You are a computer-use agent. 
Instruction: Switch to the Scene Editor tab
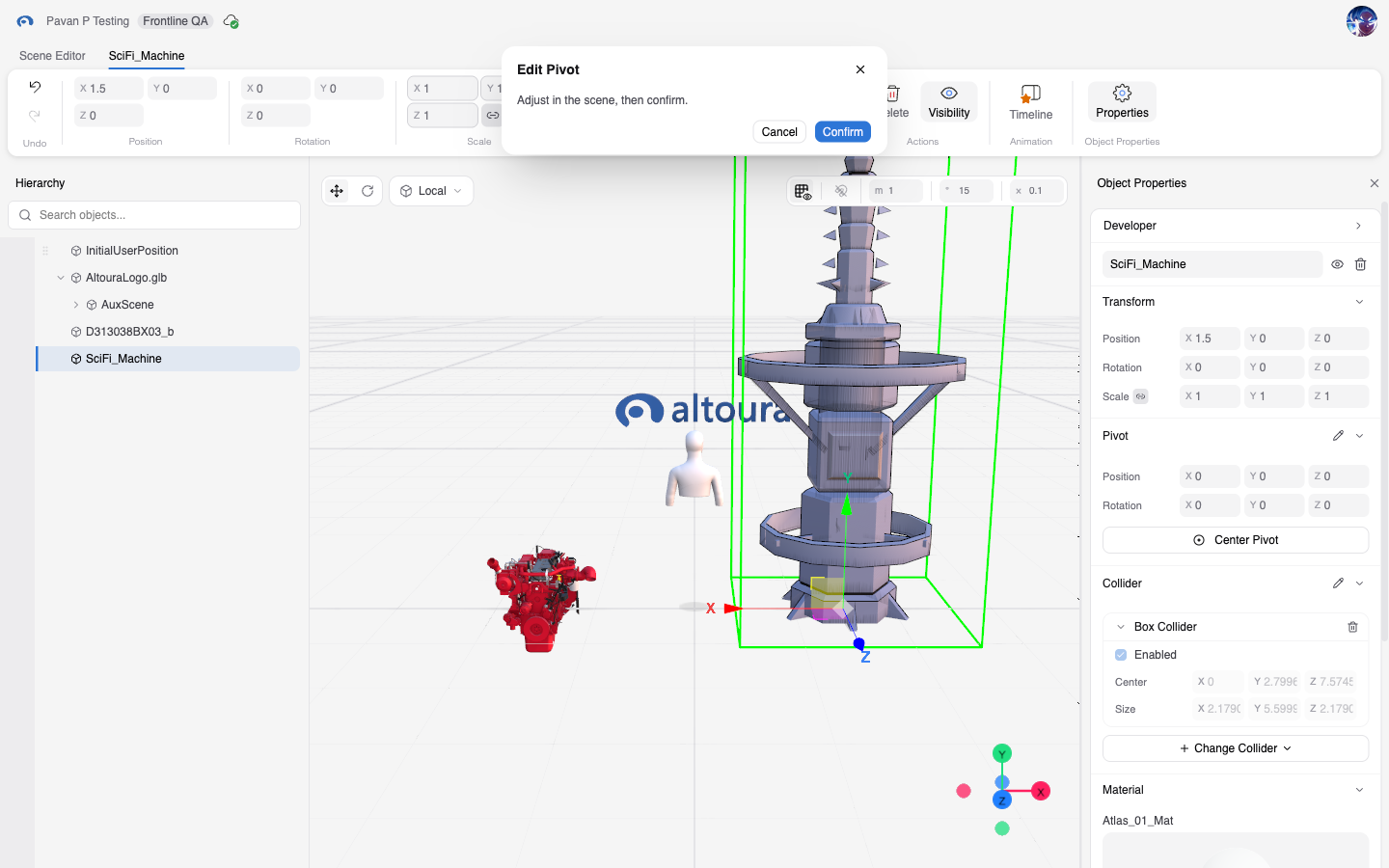click(52, 56)
